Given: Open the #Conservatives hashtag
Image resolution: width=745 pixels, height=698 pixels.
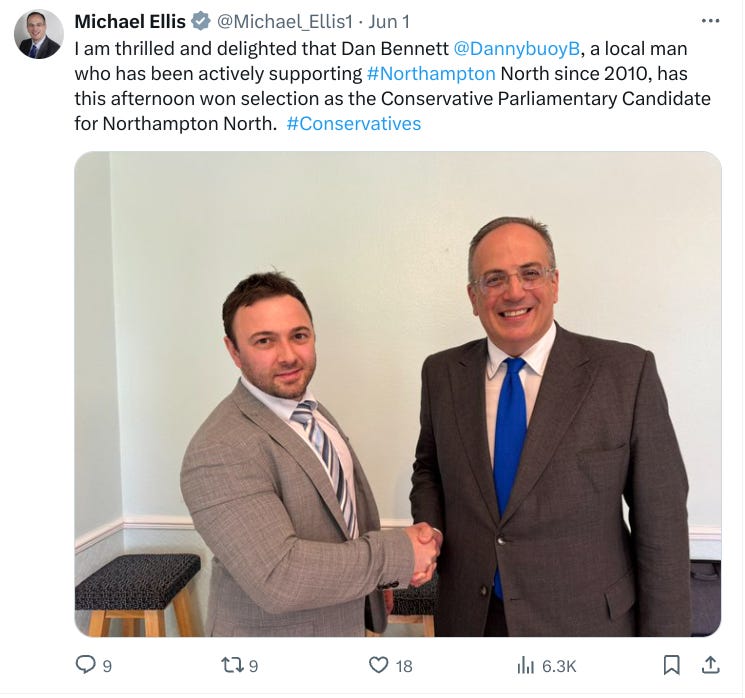Looking at the screenshot, I should (354, 124).
